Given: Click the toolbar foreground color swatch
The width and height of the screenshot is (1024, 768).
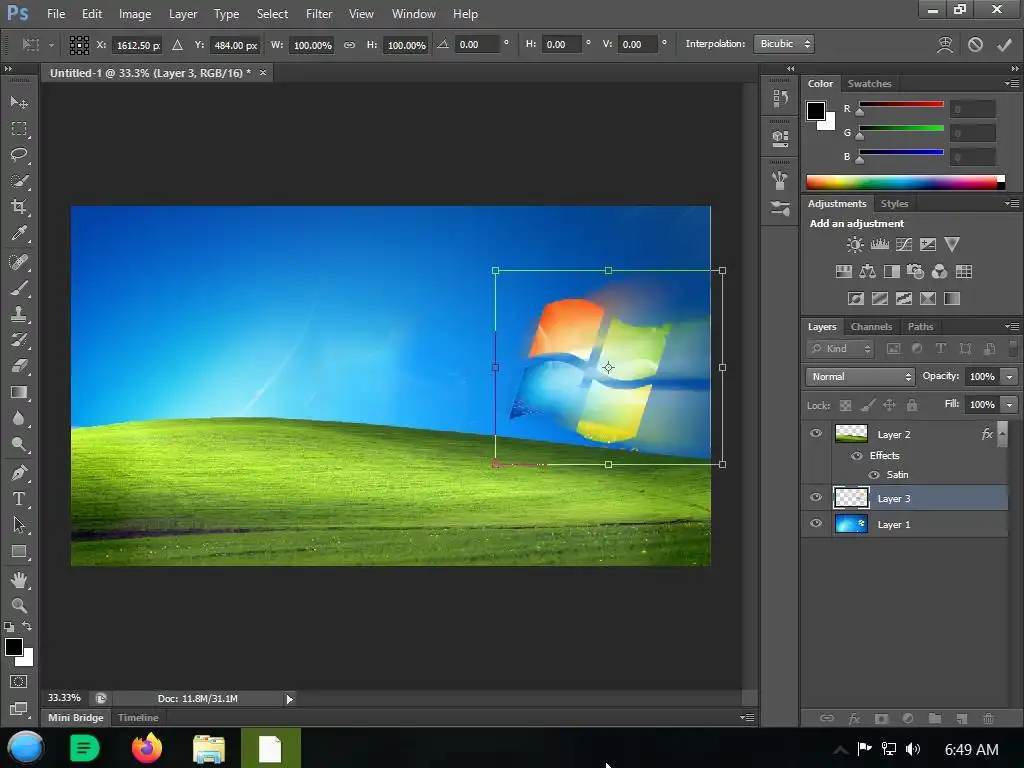Looking at the screenshot, I should coord(14,647).
